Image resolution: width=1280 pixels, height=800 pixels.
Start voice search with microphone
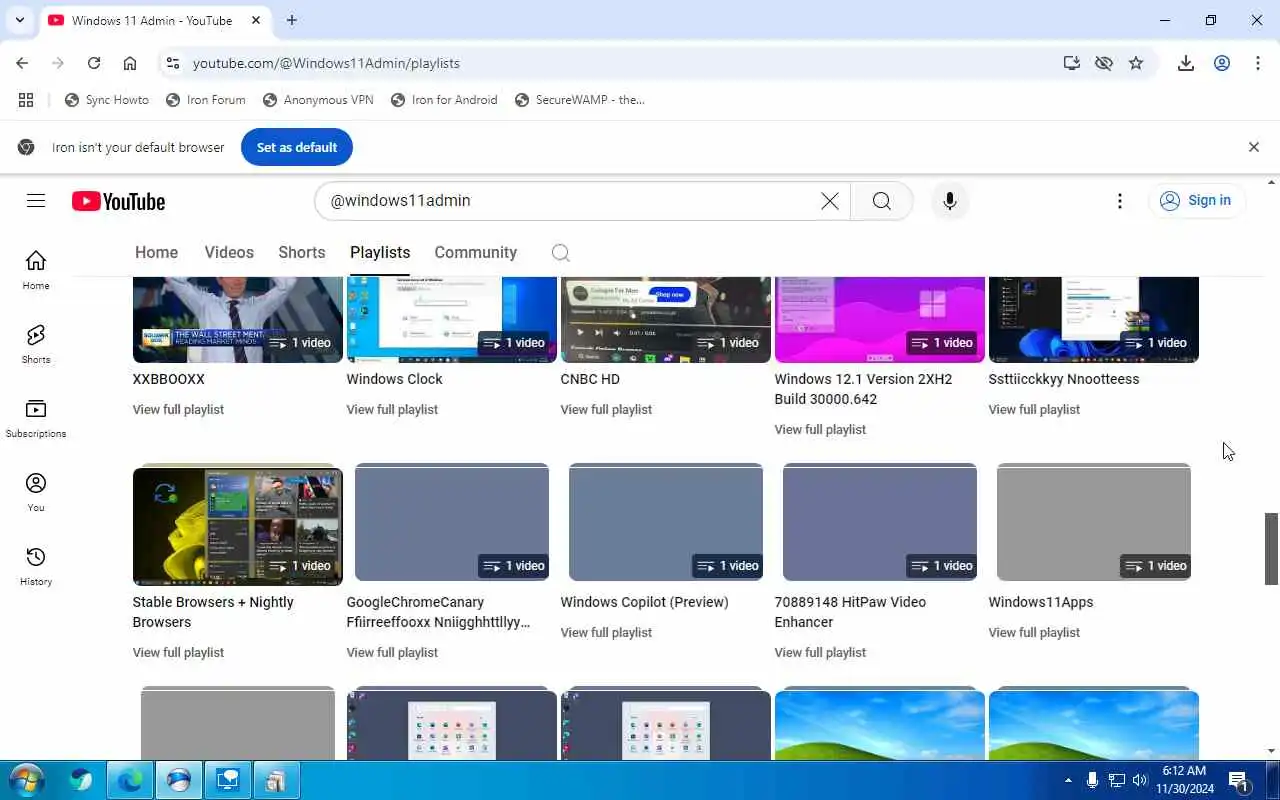tap(950, 201)
